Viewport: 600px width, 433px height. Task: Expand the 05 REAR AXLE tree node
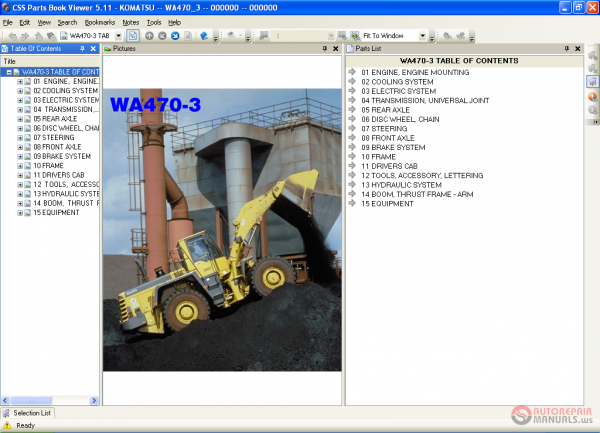coord(20,119)
